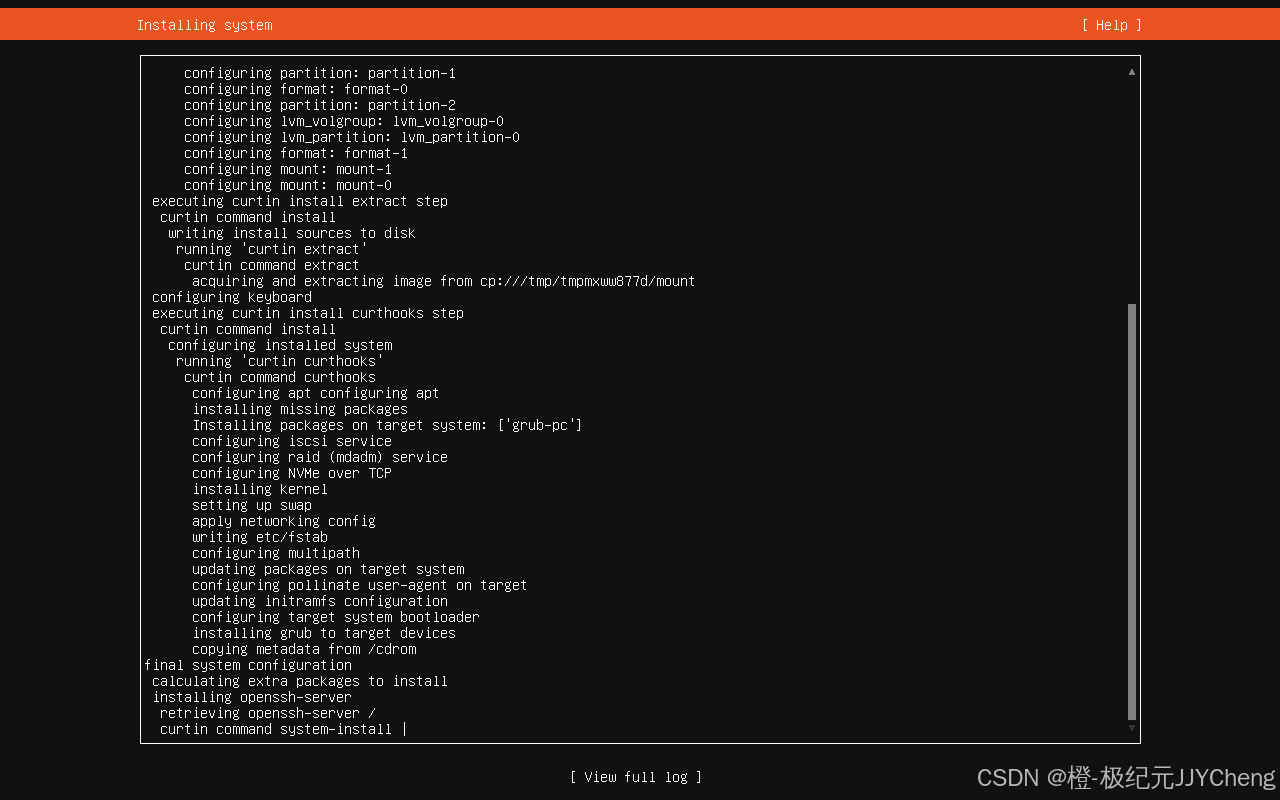
Task: Click the log scrollbar thumb
Action: tap(1132, 512)
